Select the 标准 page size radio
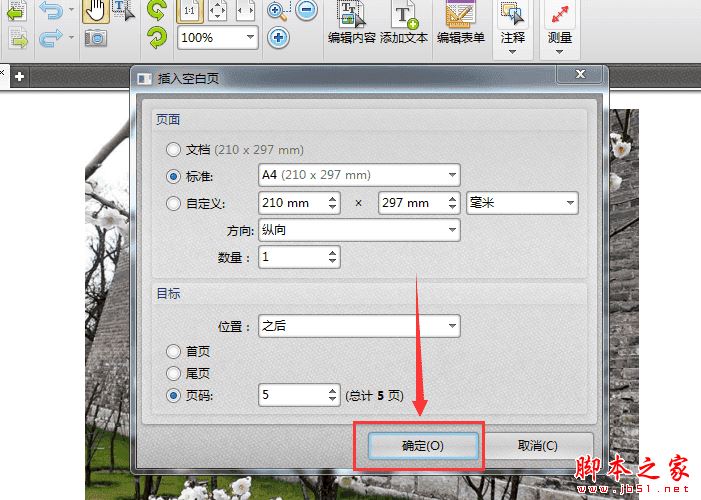The image size is (701, 500). pos(173,177)
